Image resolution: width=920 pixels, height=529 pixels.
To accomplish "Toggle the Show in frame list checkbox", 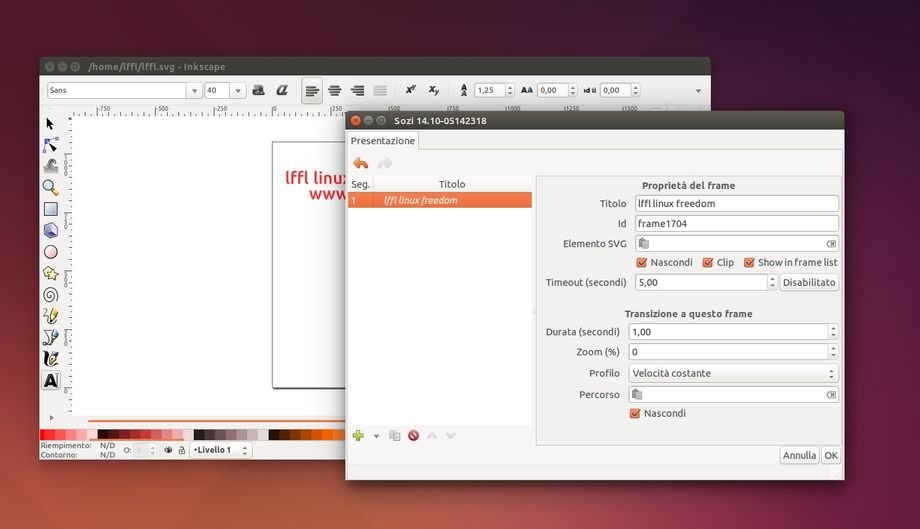I will [749, 263].
